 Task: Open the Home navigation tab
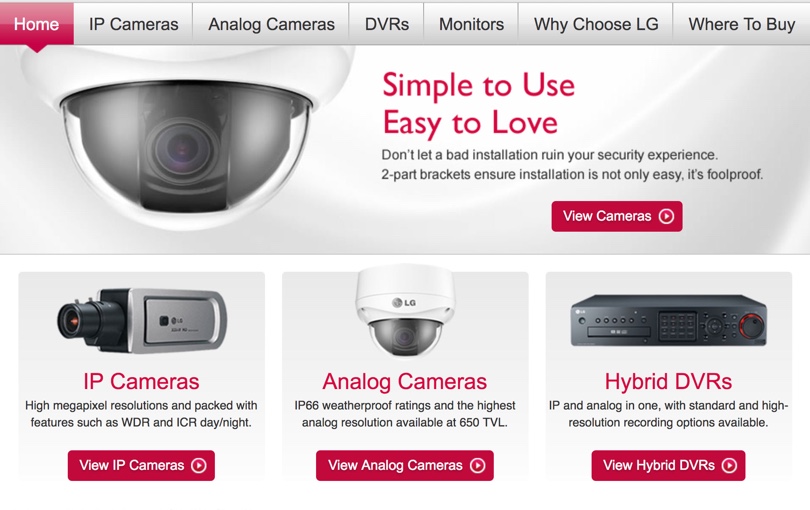point(36,24)
